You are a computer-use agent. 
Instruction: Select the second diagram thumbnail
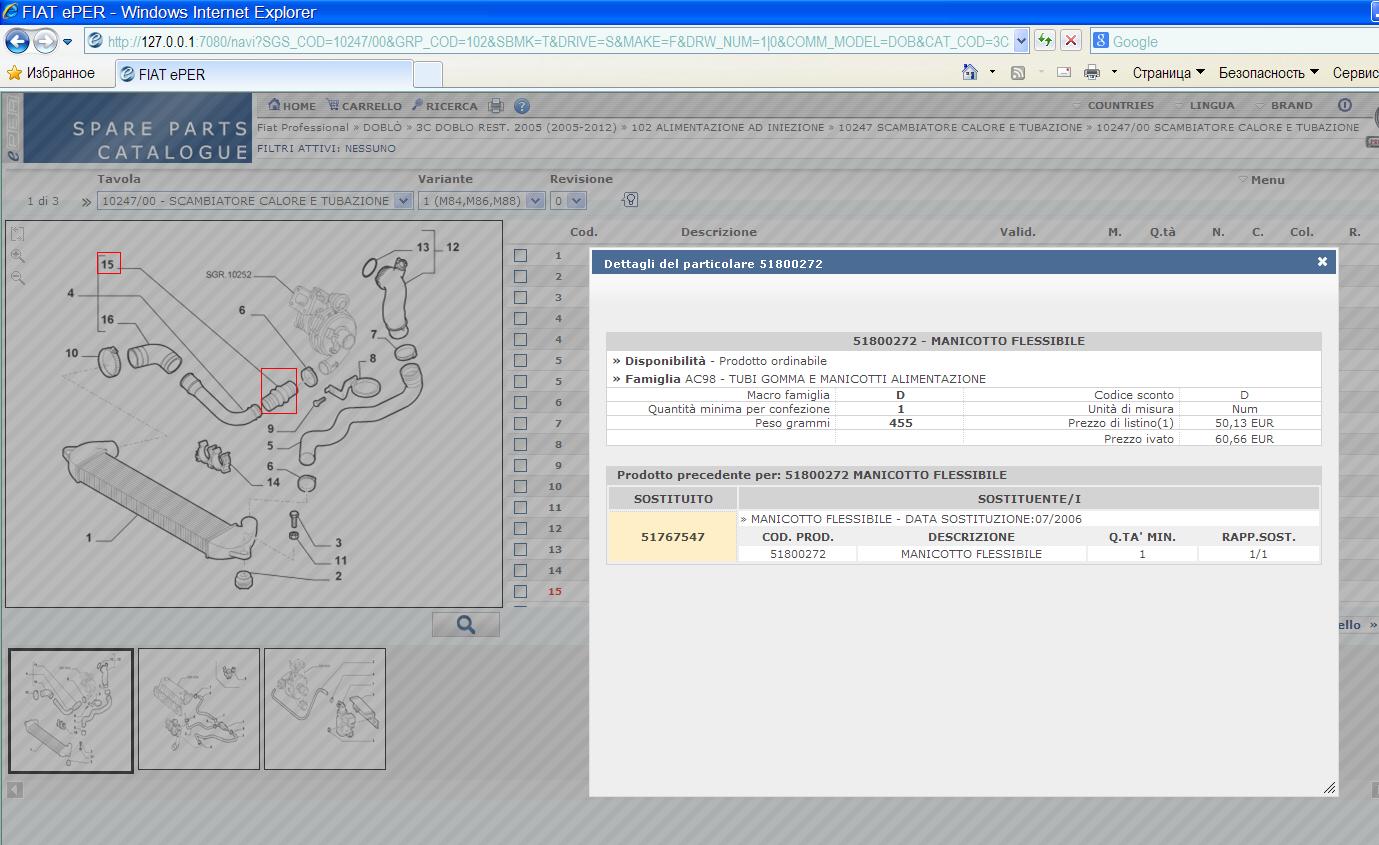coord(199,709)
